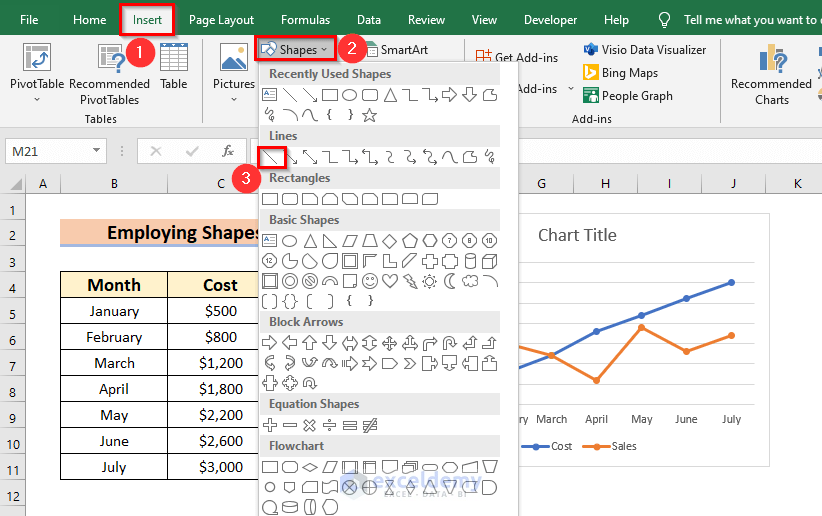Open the Formulas tab
The height and width of the screenshot is (516, 822).
click(x=306, y=20)
